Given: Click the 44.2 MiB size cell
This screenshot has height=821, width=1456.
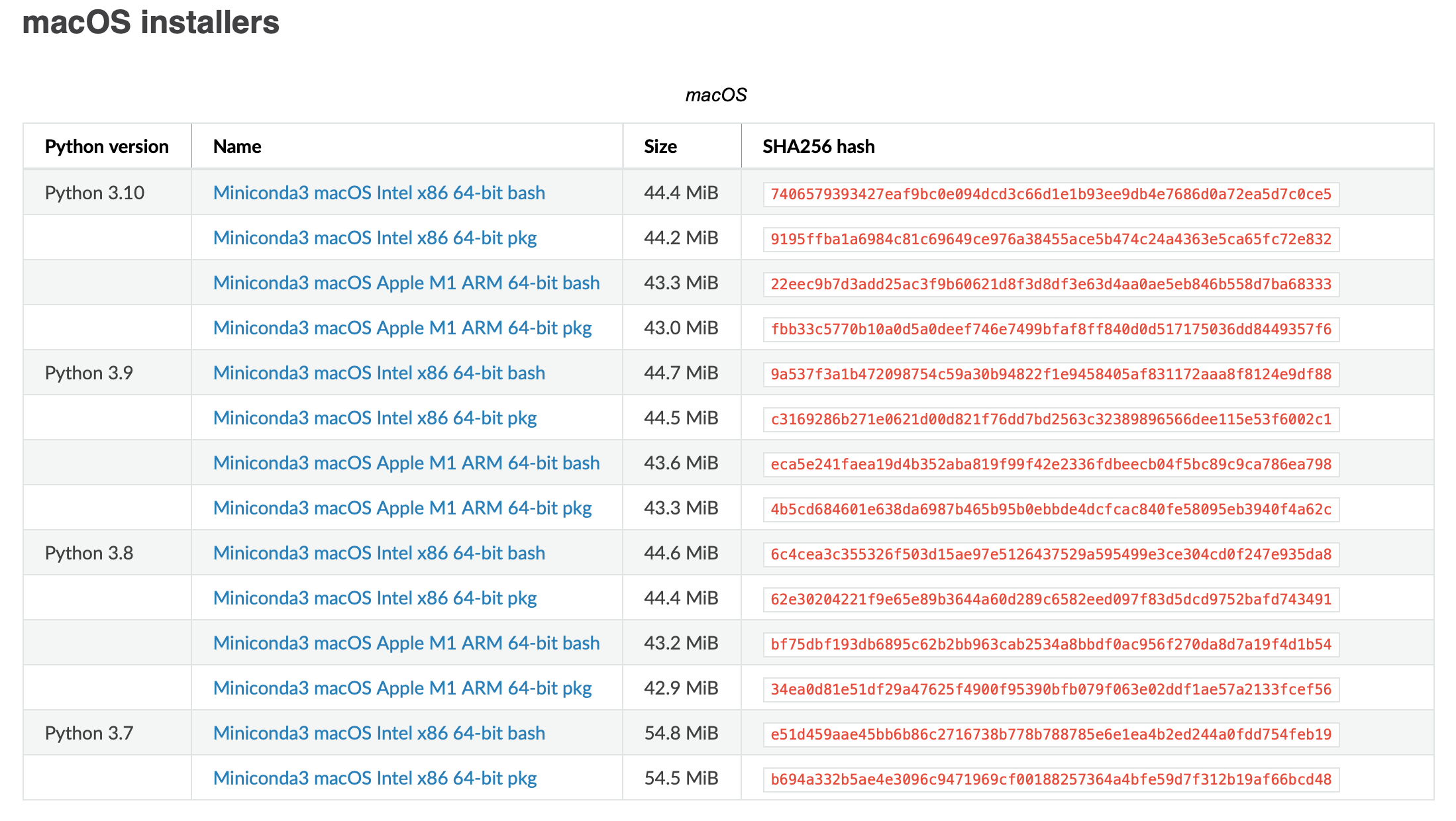Looking at the screenshot, I should click(x=681, y=238).
